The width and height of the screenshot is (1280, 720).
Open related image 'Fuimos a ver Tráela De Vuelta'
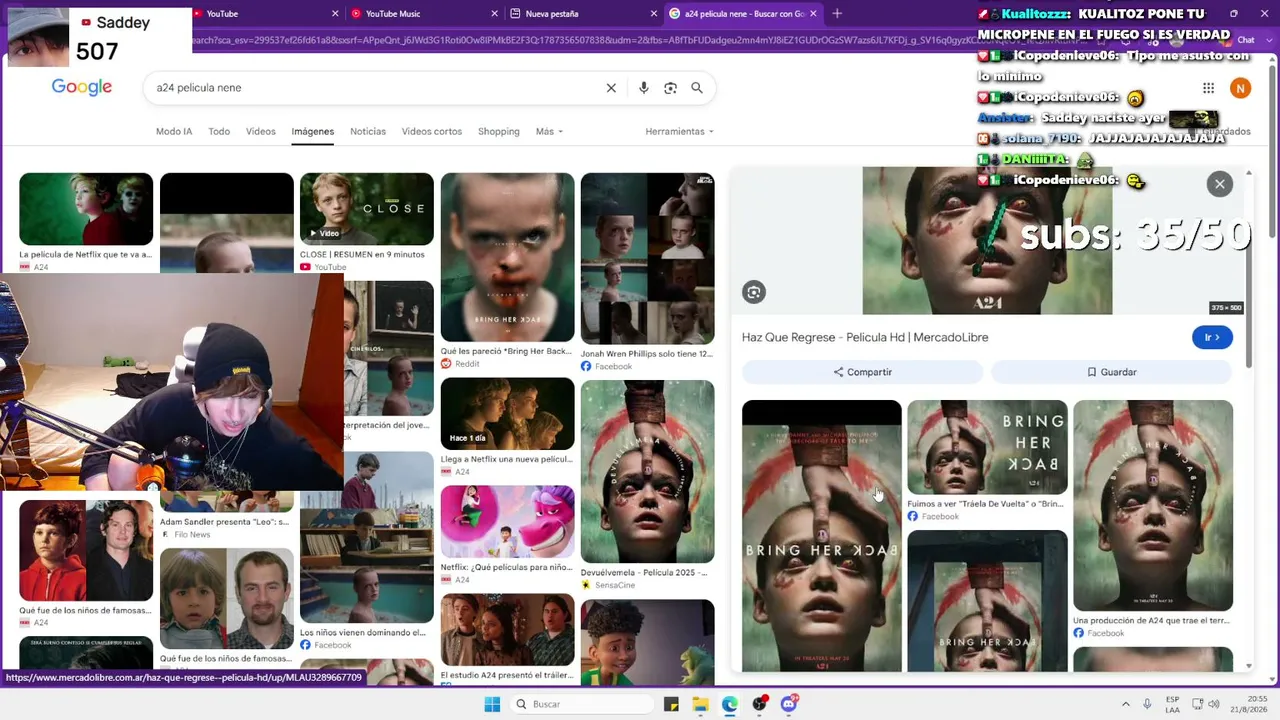click(987, 448)
